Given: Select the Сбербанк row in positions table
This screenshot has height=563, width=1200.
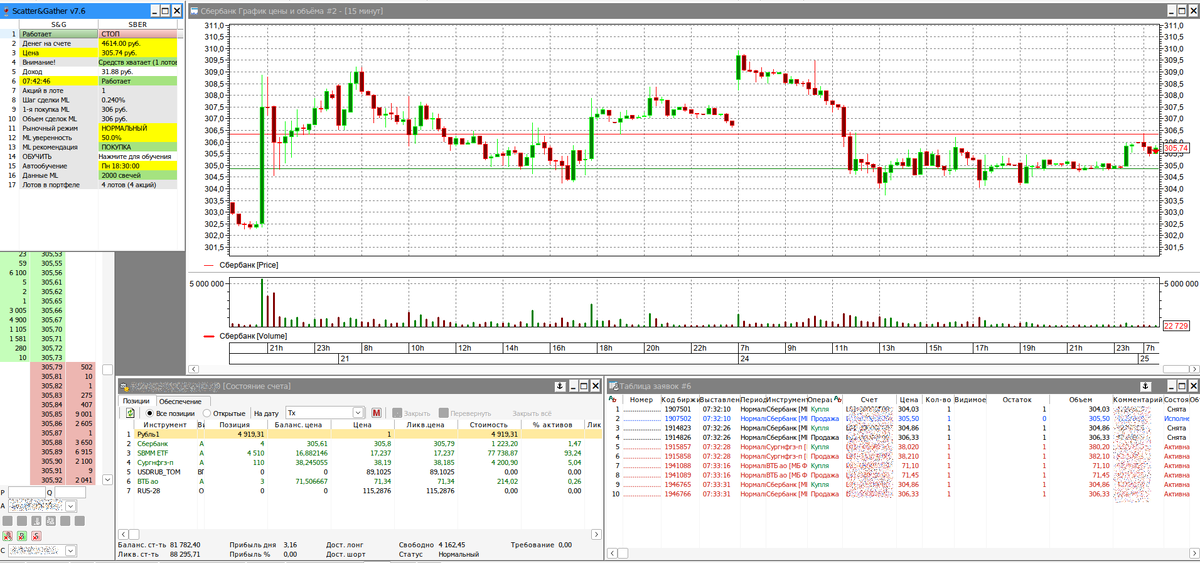Looking at the screenshot, I should 360,443.
